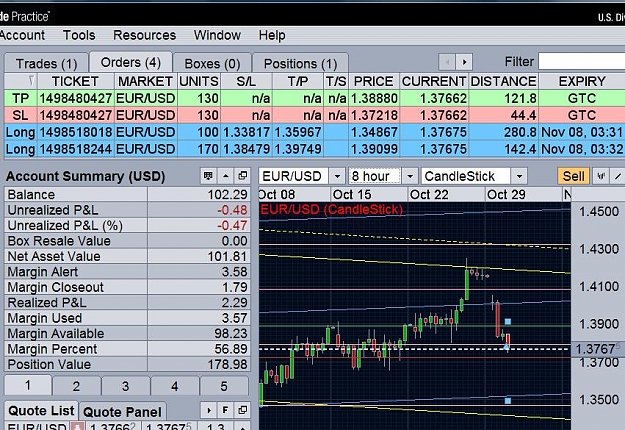Select the Quote Panel tab
Image resolution: width=625 pixels, height=430 pixels.
(122, 412)
